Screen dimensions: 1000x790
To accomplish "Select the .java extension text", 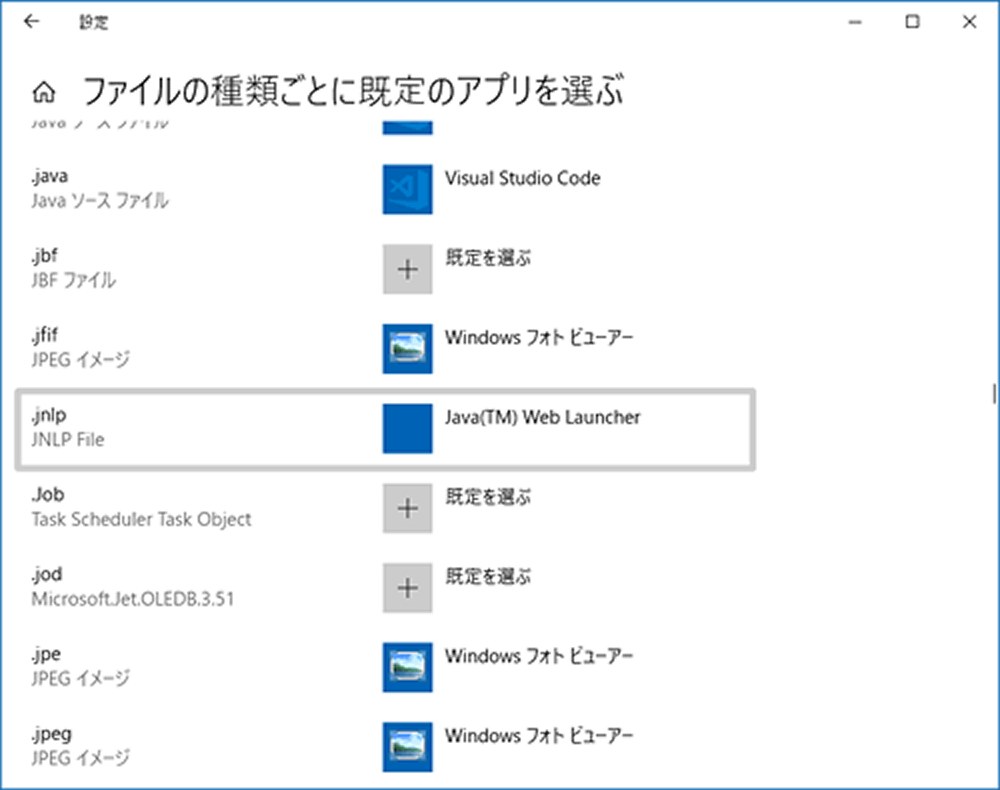I will [50, 176].
